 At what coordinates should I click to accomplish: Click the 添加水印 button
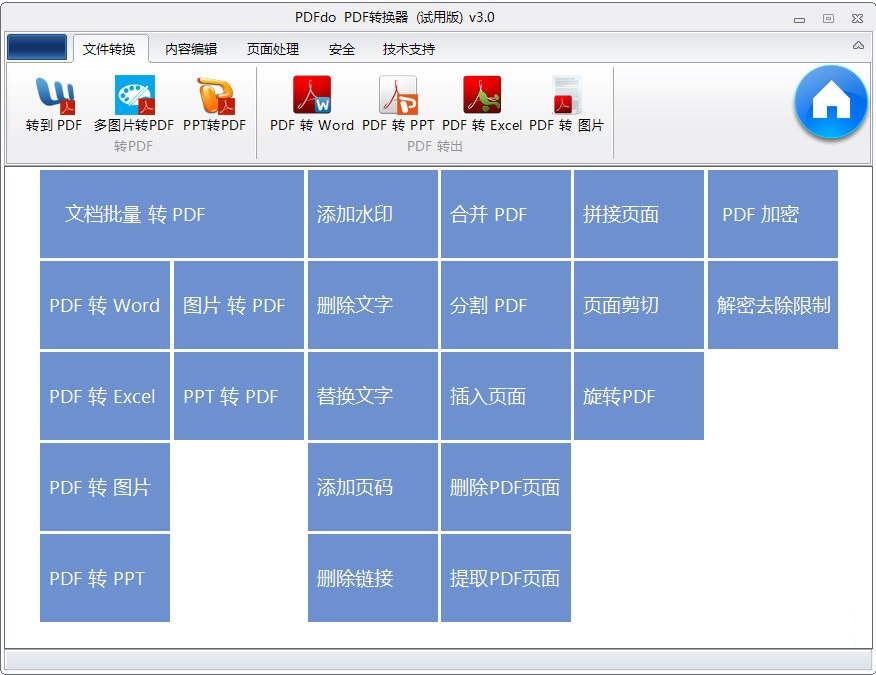372,214
